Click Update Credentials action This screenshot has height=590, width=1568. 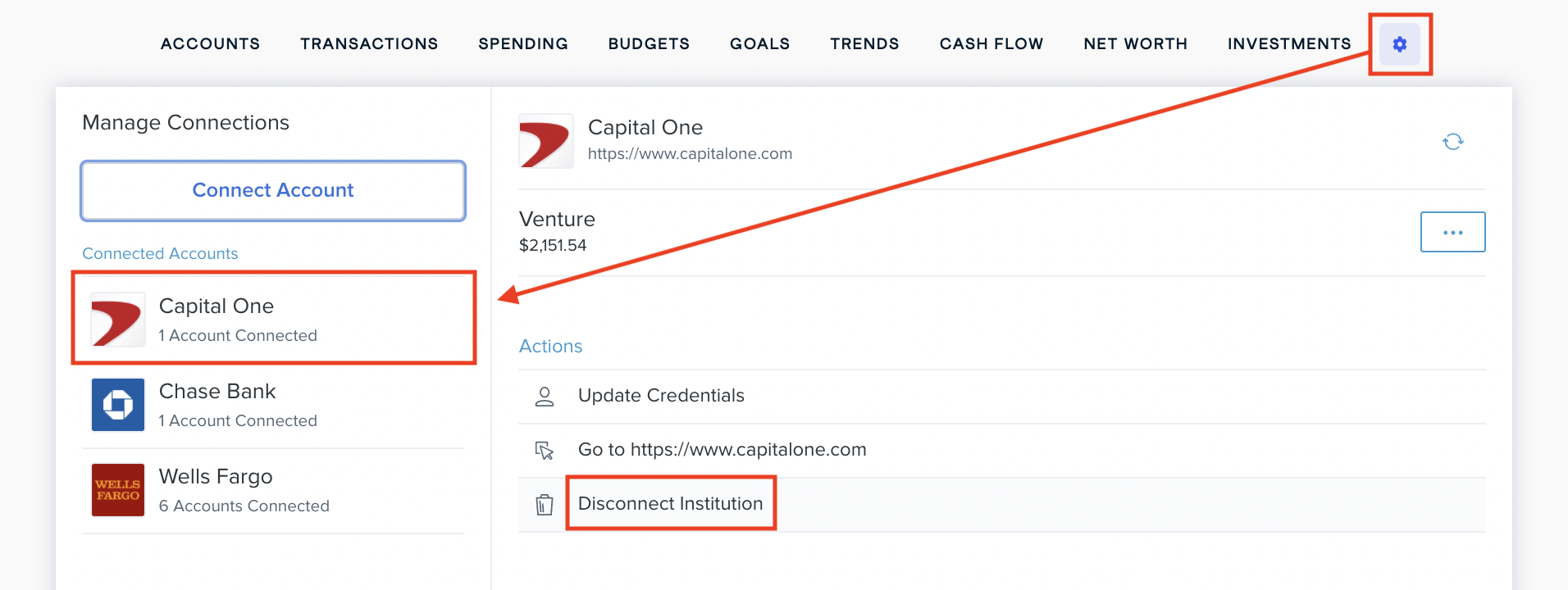tap(661, 396)
